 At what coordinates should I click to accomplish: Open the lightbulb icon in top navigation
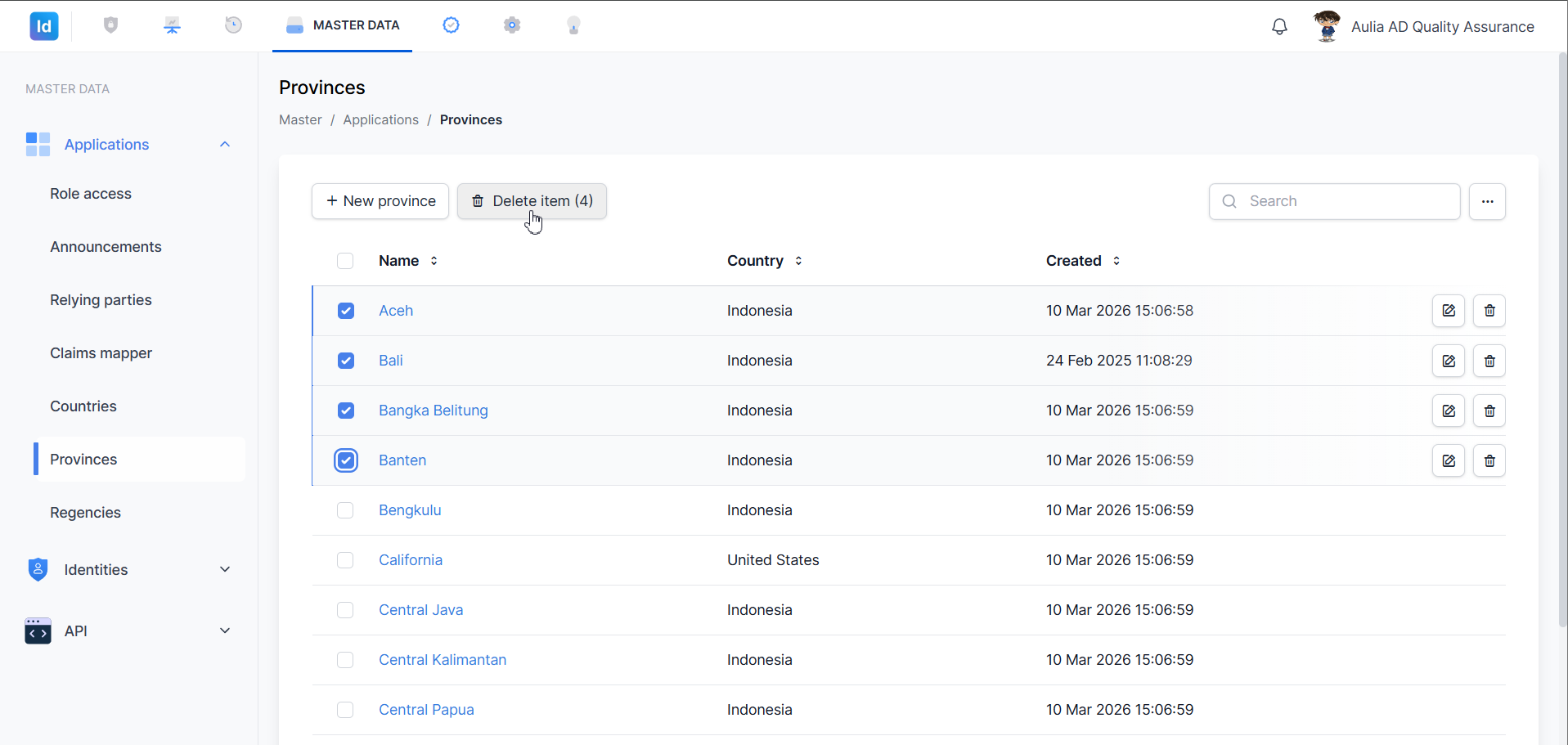[573, 25]
